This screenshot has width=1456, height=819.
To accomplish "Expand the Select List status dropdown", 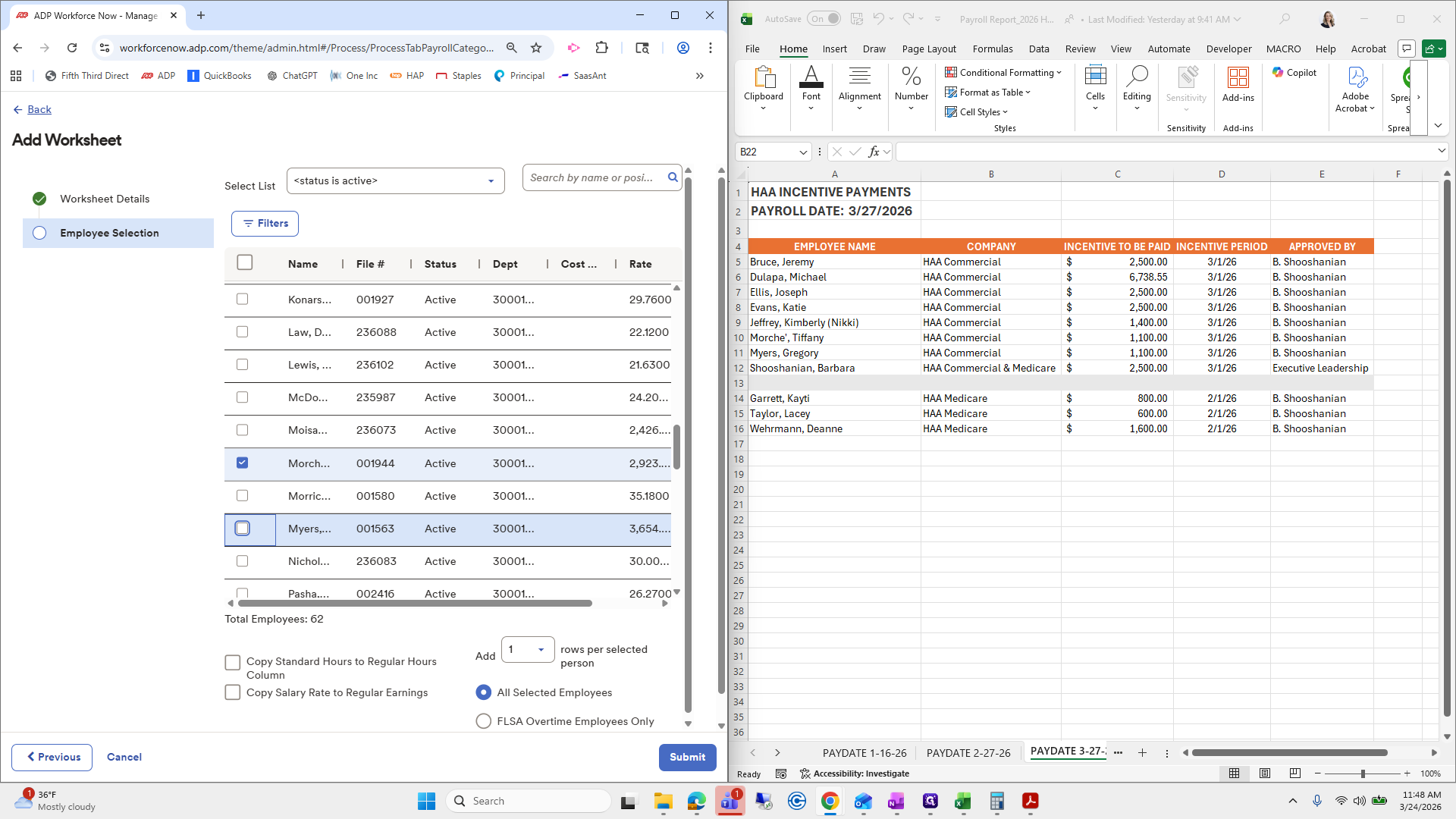I will [491, 181].
